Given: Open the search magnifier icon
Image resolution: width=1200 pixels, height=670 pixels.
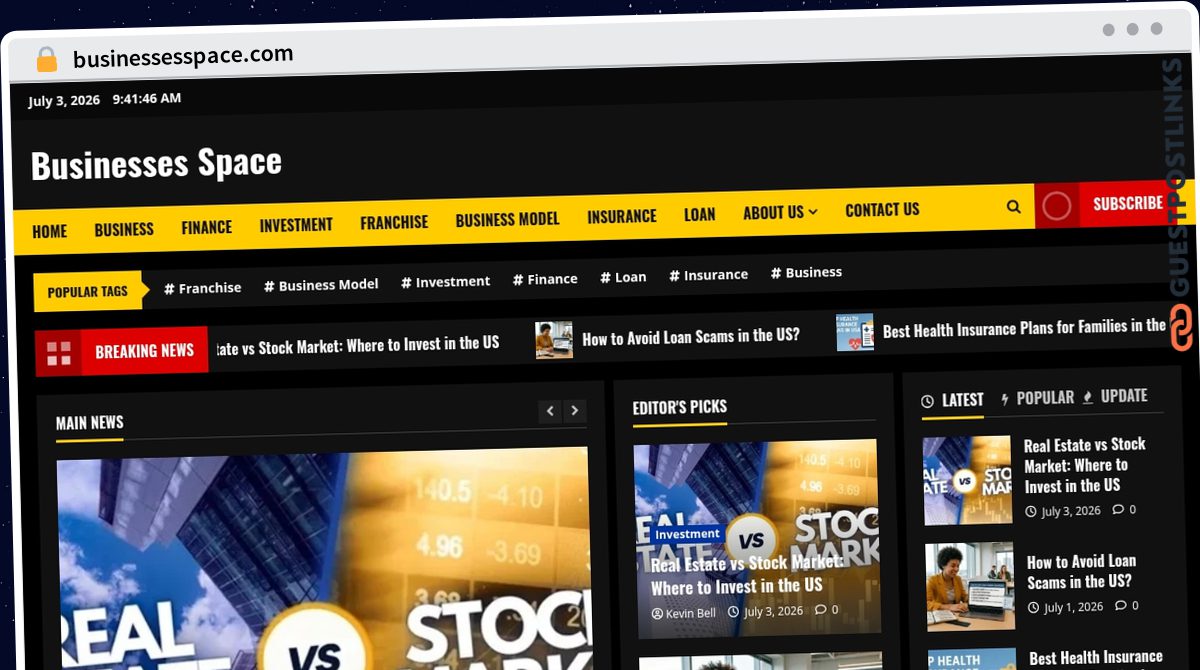Looking at the screenshot, I should [x=1013, y=207].
